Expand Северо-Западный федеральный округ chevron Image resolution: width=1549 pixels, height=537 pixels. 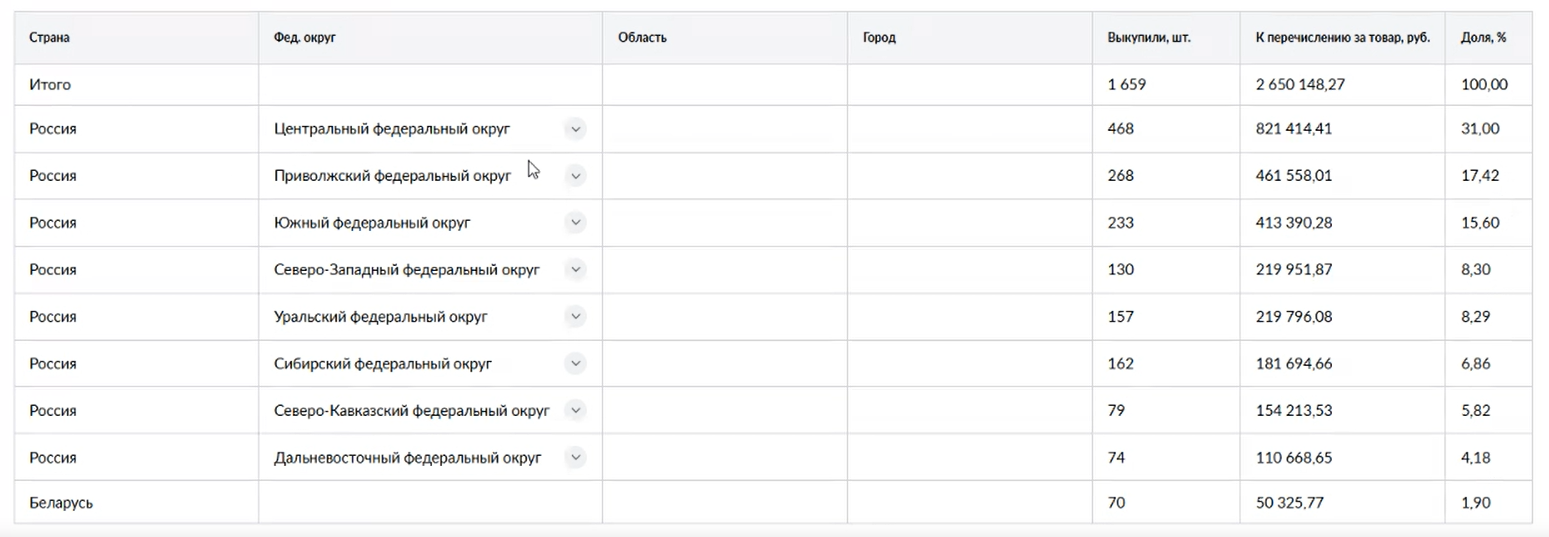(x=575, y=270)
